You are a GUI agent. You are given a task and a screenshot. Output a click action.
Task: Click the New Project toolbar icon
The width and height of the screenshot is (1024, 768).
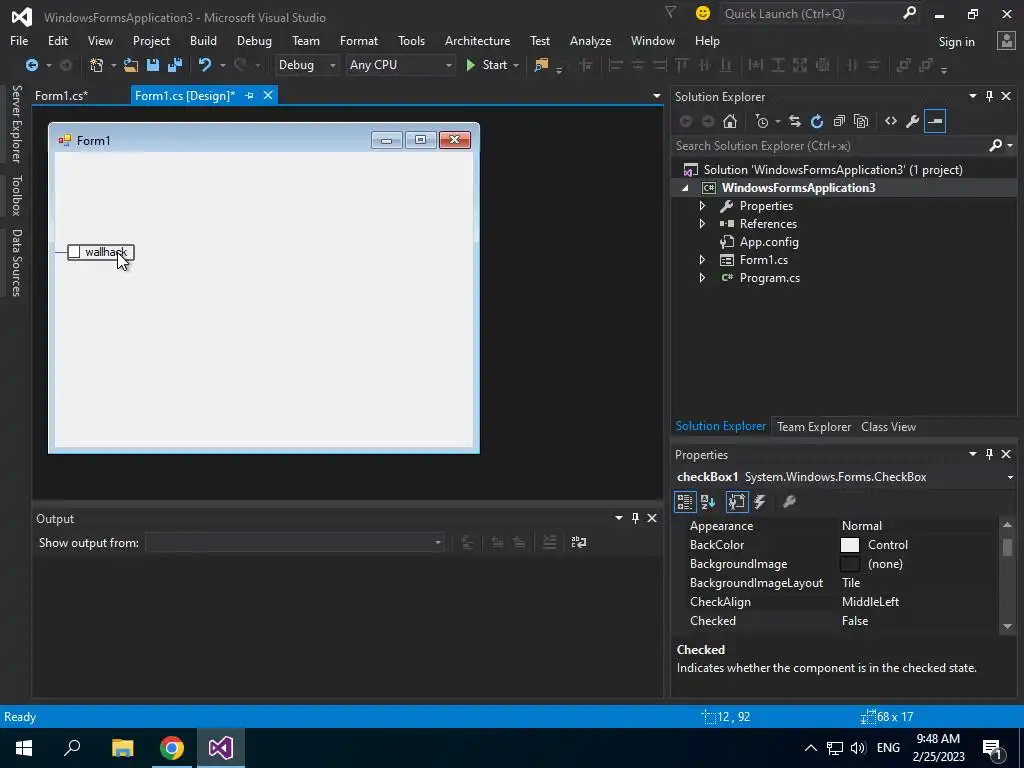click(96, 65)
